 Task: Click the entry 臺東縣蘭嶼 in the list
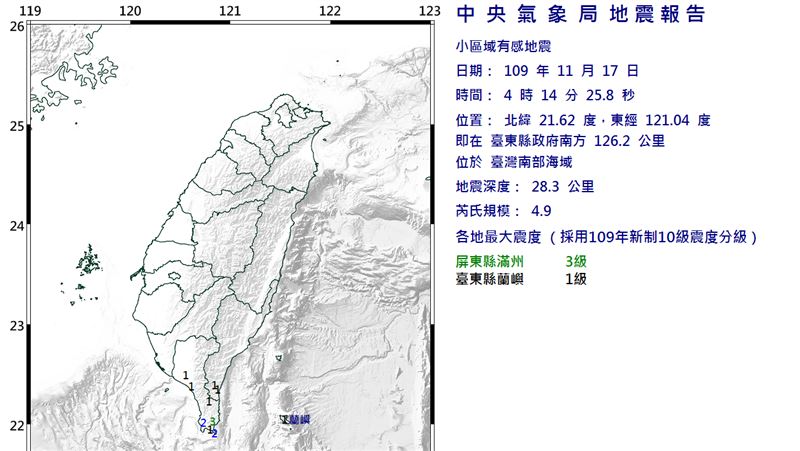coord(489,279)
